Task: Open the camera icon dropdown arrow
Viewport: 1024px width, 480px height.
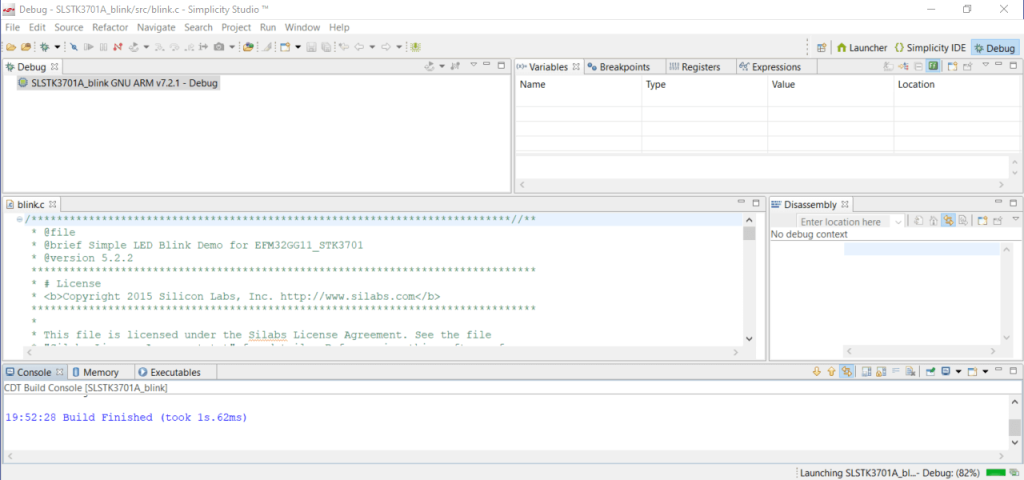Action: click(x=232, y=47)
